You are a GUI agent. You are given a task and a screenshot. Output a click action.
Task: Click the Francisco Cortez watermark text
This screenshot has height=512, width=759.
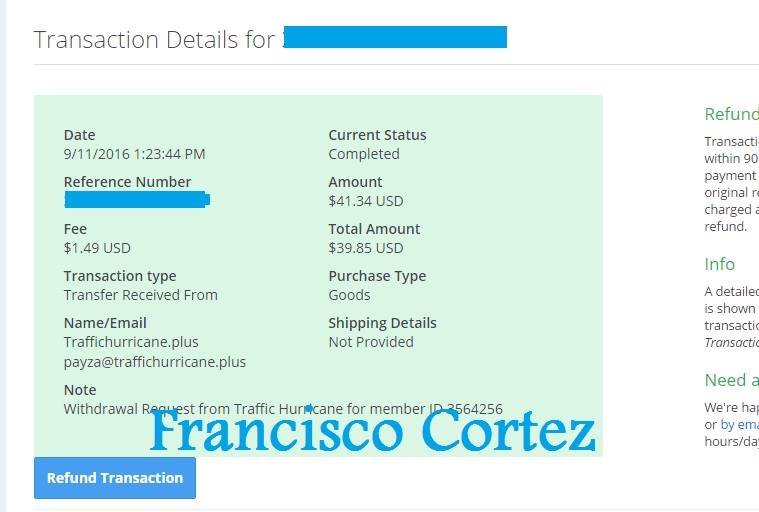click(373, 432)
